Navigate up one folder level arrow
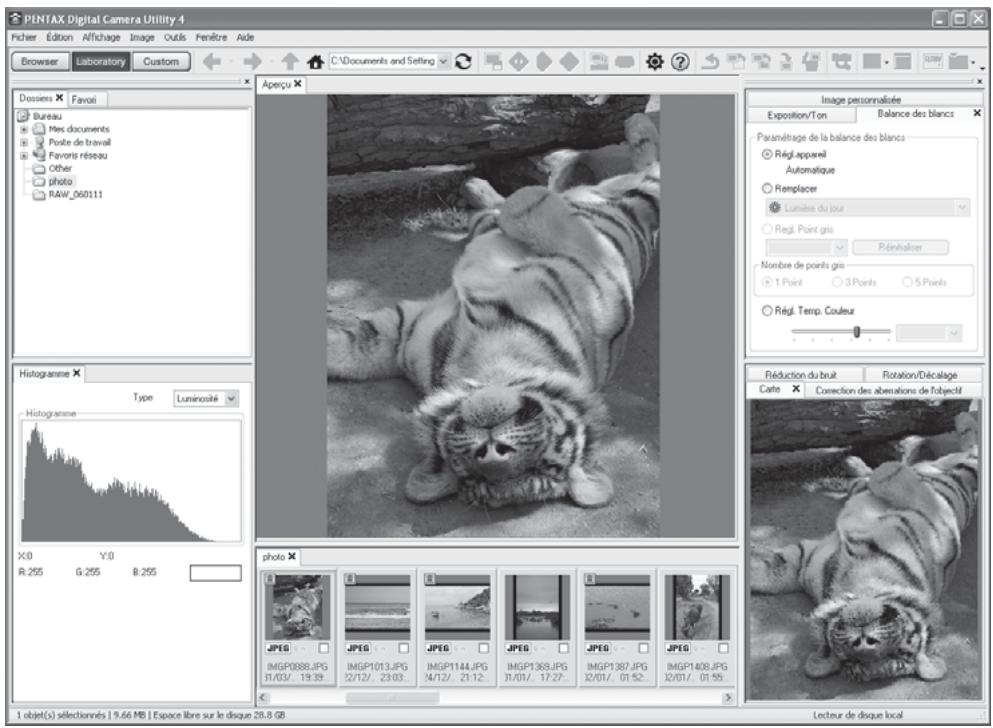This screenshot has height=728, width=993. (289, 61)
